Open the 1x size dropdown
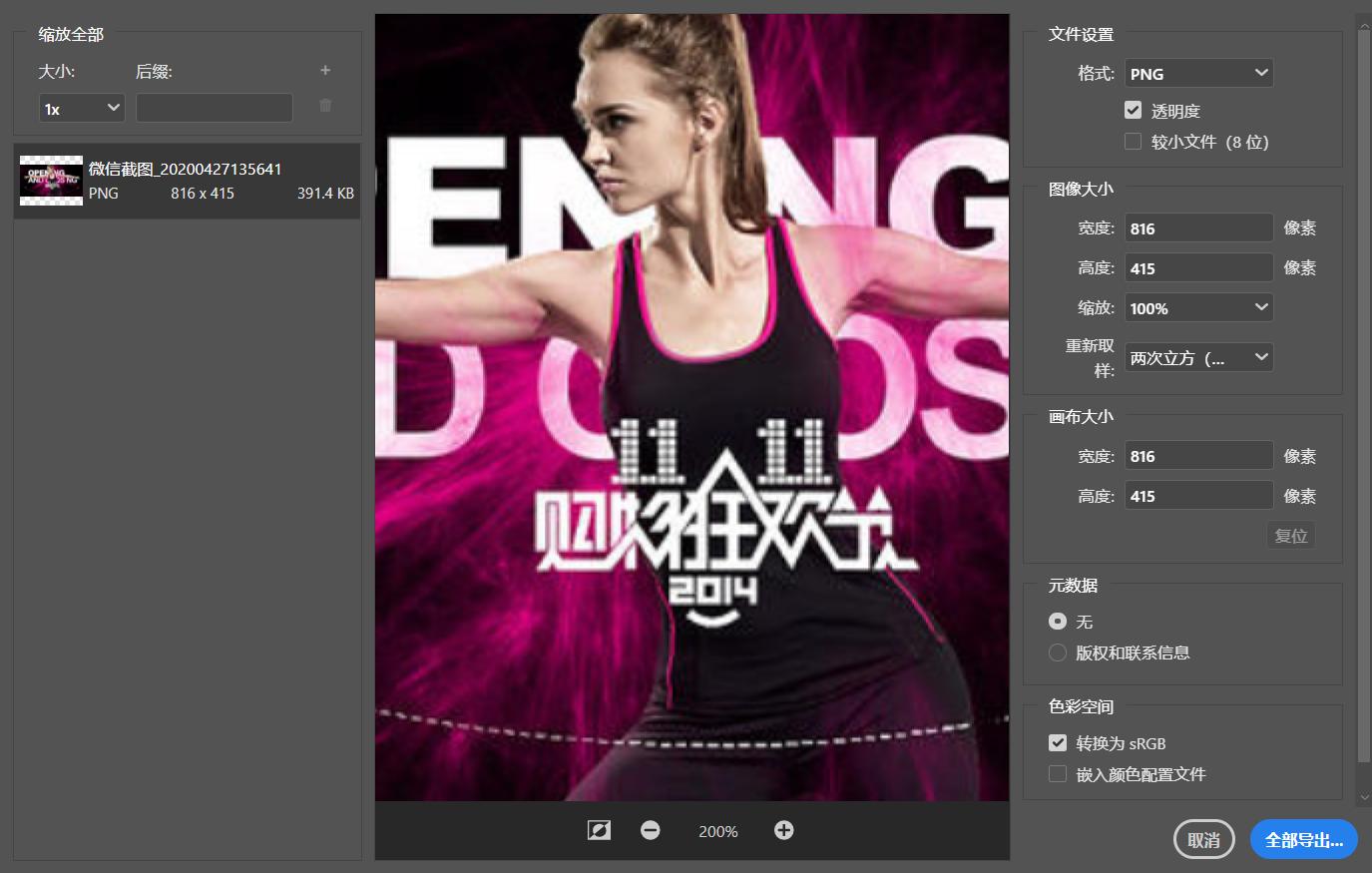This screenshot has width=1372, height=873. [82, 108]
